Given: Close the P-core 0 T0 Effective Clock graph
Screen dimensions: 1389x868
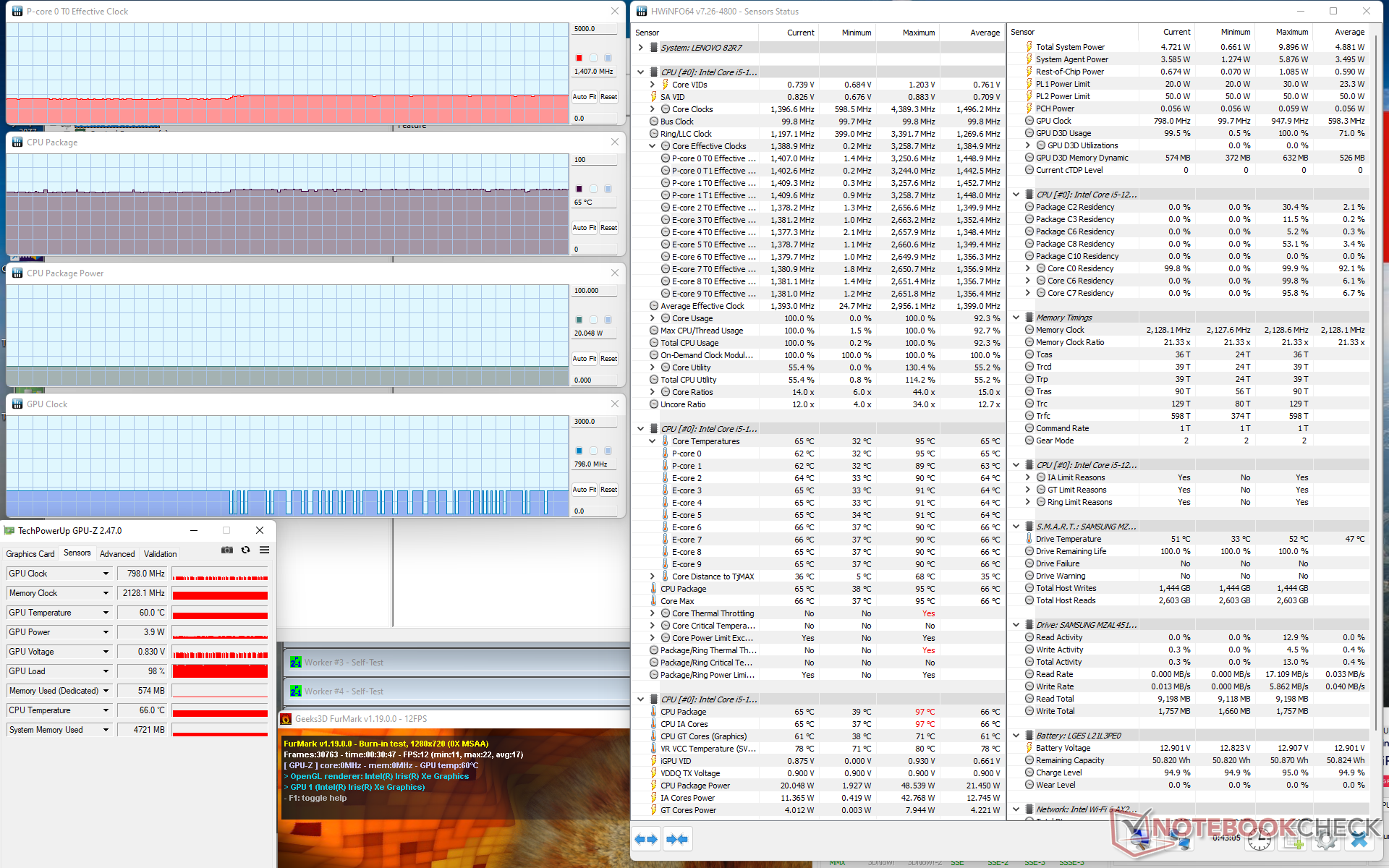Looking at the screenshot, I should click(615, 11).
